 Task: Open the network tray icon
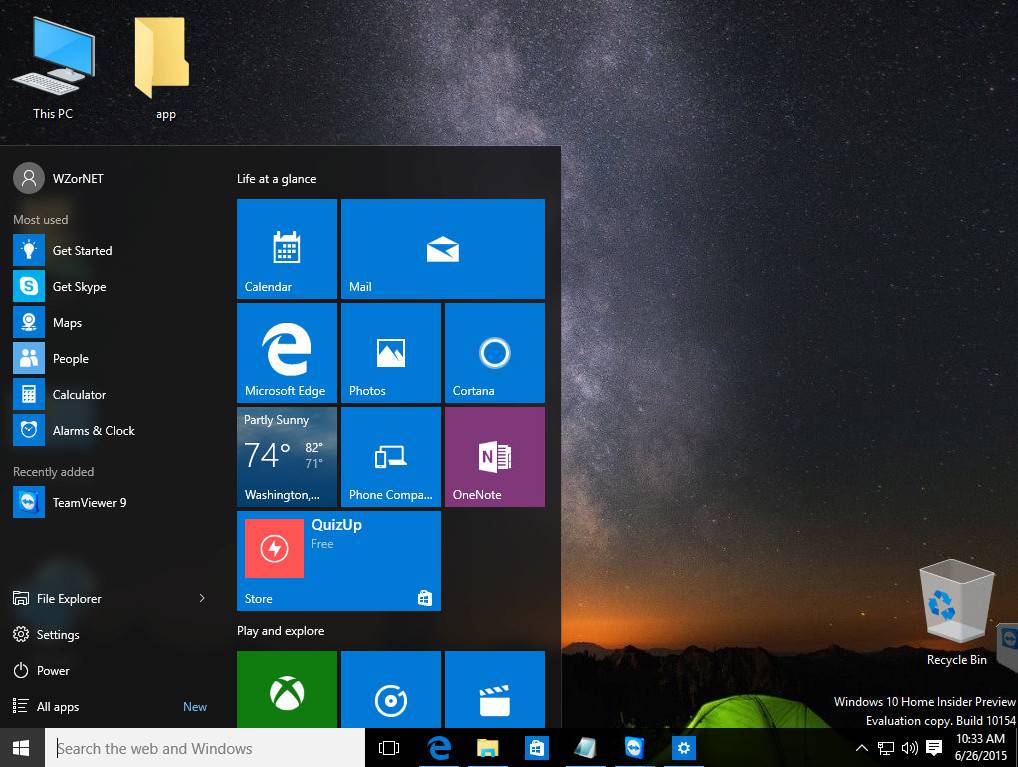[886, 748]
